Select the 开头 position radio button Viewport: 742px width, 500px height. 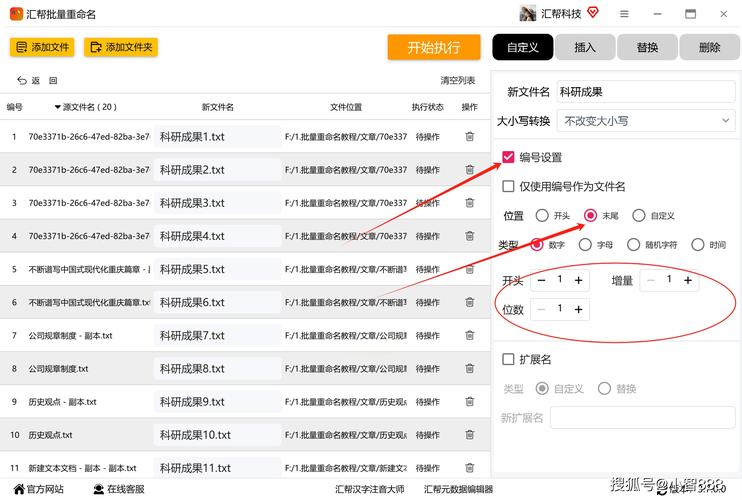(x=542, y=215)
